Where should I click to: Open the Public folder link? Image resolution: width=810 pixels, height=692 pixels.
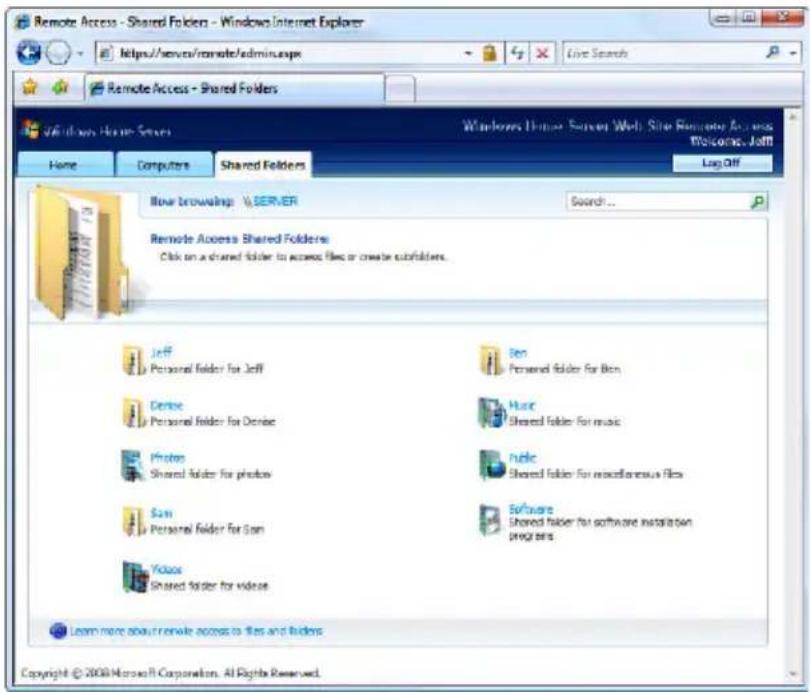(x=522, y=458)
